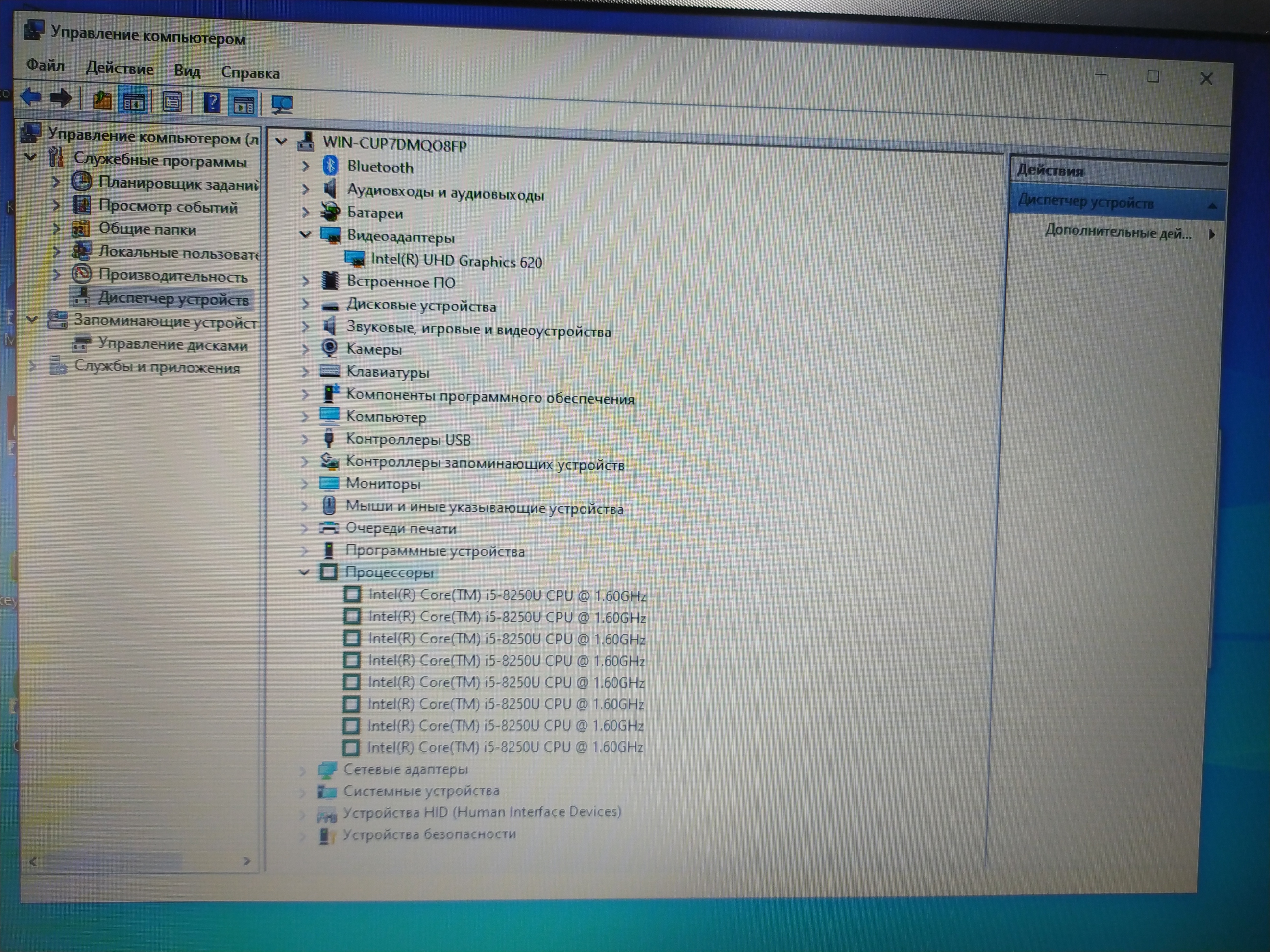Collapse the Видеоадаптеры node

coord(305,234)
